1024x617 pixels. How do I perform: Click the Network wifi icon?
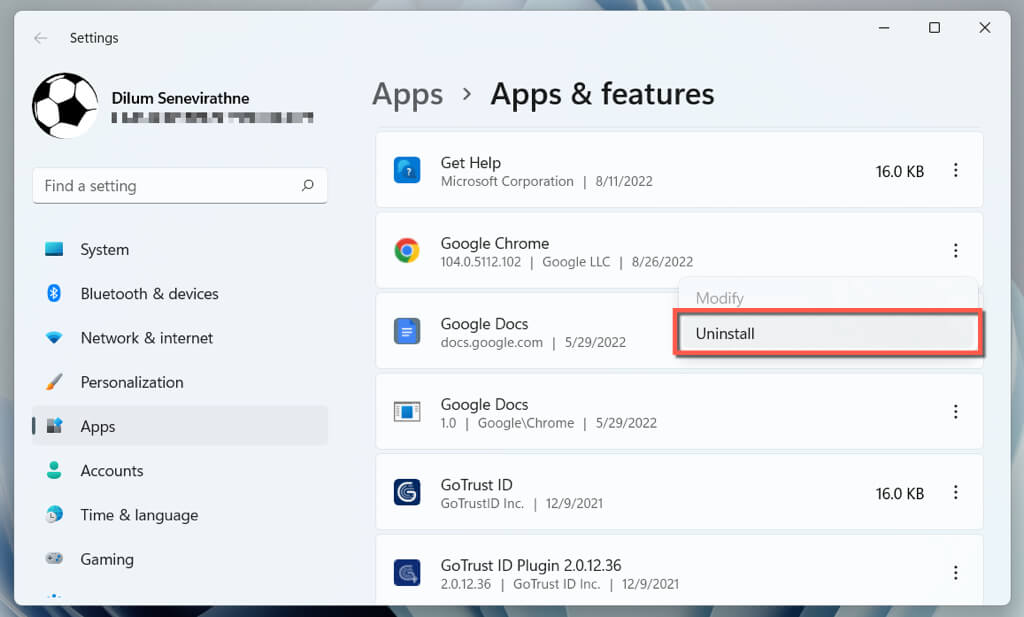pyautogui.click(x=54, y=338)
